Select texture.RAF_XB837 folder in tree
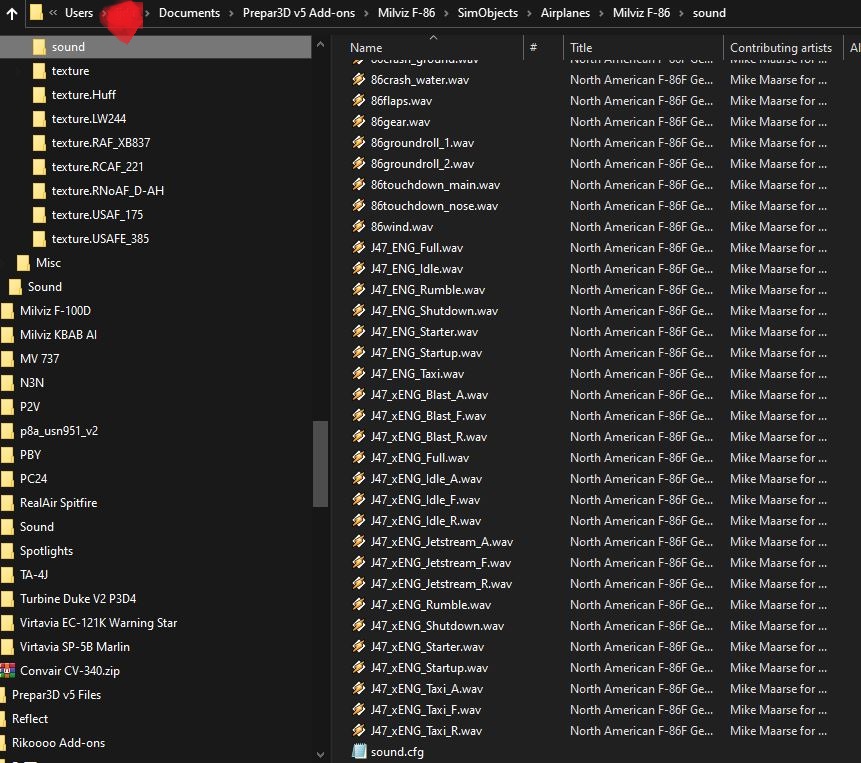The height and width of the screenshot is (763, 861). tap(100, 143)
